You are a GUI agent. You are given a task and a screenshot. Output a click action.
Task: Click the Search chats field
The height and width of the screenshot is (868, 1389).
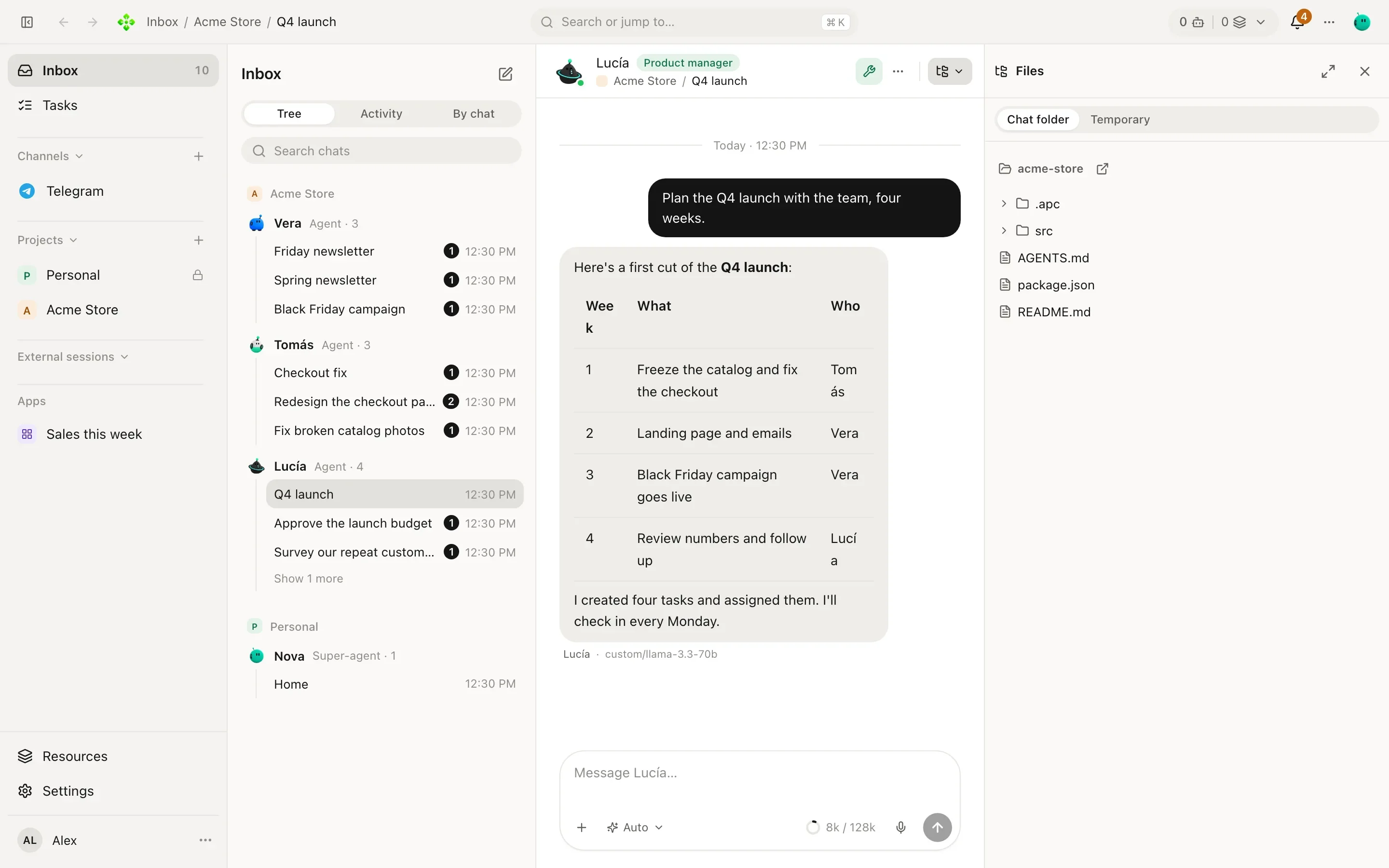(x=381, y=150)
